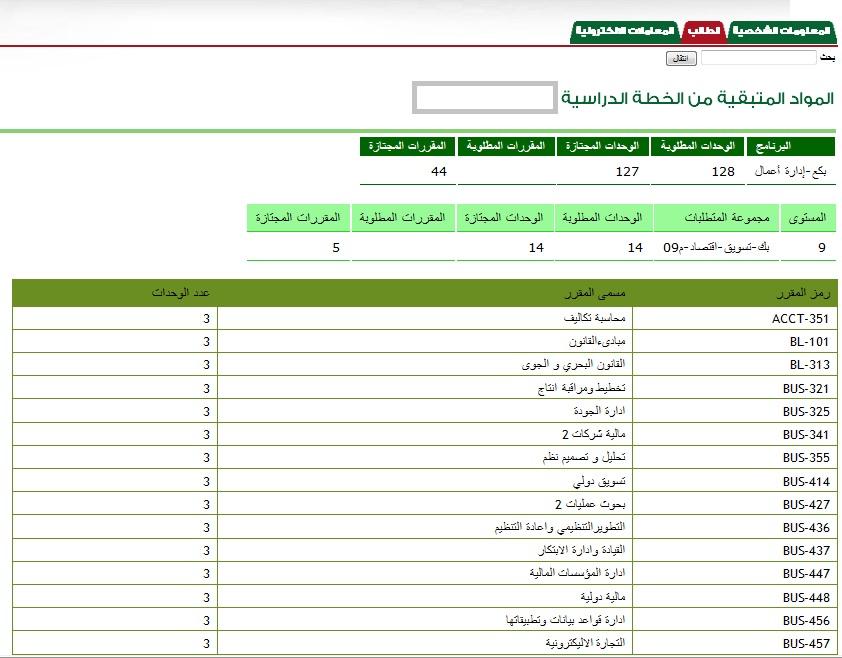
Task: Click the gray box beside the page title
Action: click(x=484, y=98)
